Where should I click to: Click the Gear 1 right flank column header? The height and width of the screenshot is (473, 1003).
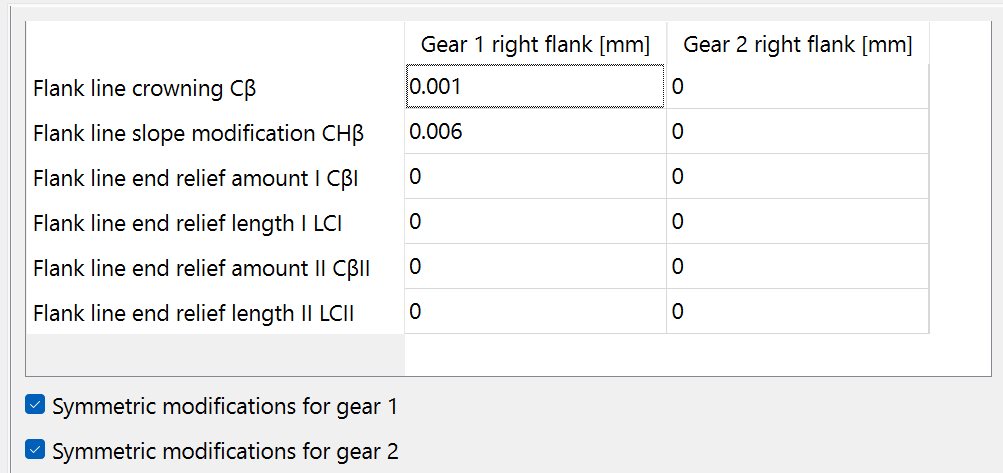[535, 45]
